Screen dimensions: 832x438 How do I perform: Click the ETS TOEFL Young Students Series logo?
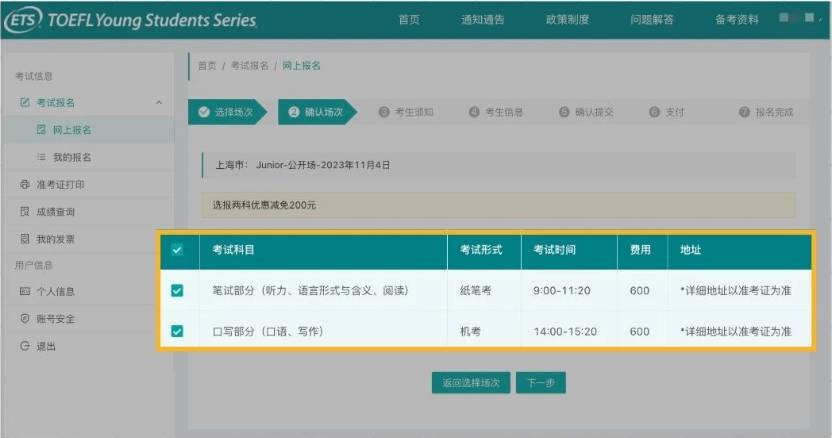pos(131,20)
